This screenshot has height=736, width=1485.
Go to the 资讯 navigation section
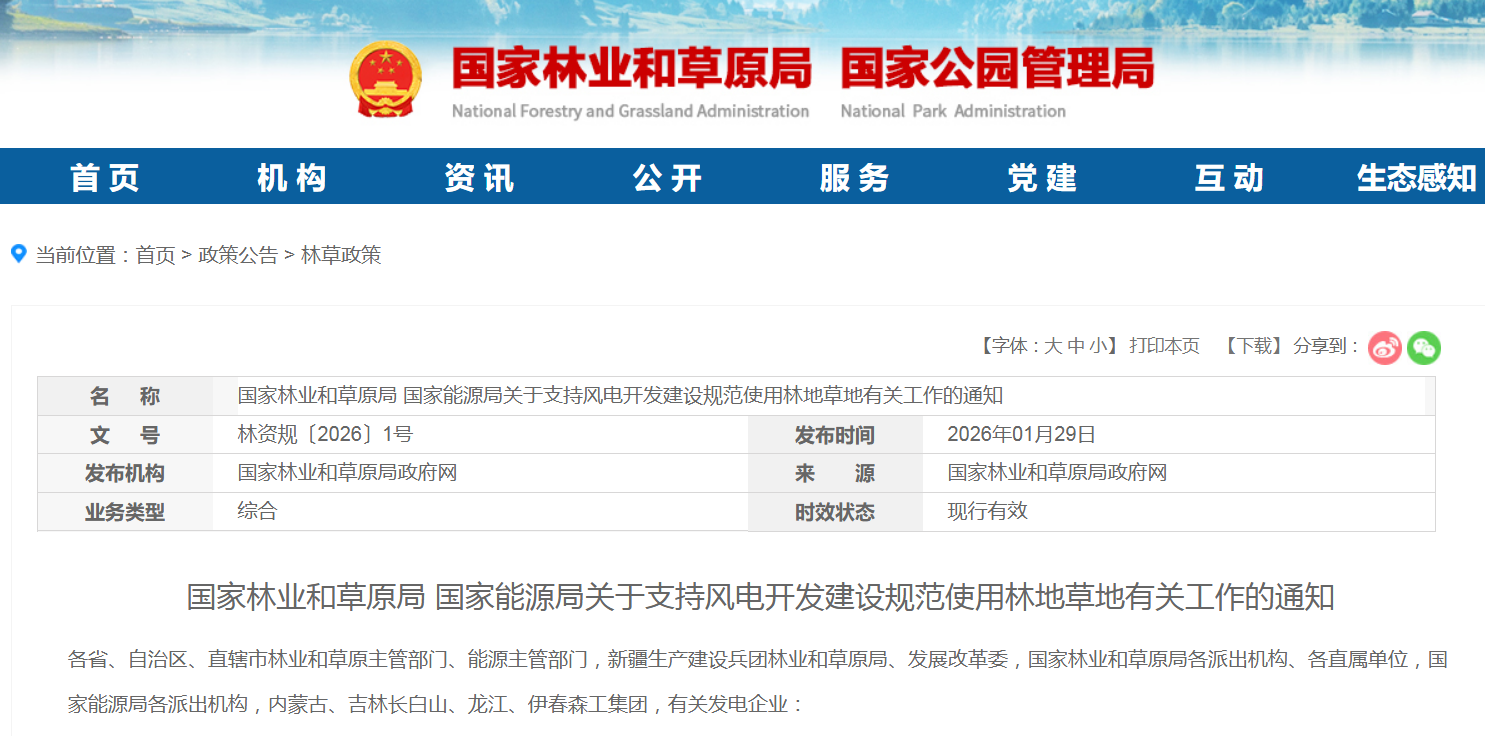point(480,178)
